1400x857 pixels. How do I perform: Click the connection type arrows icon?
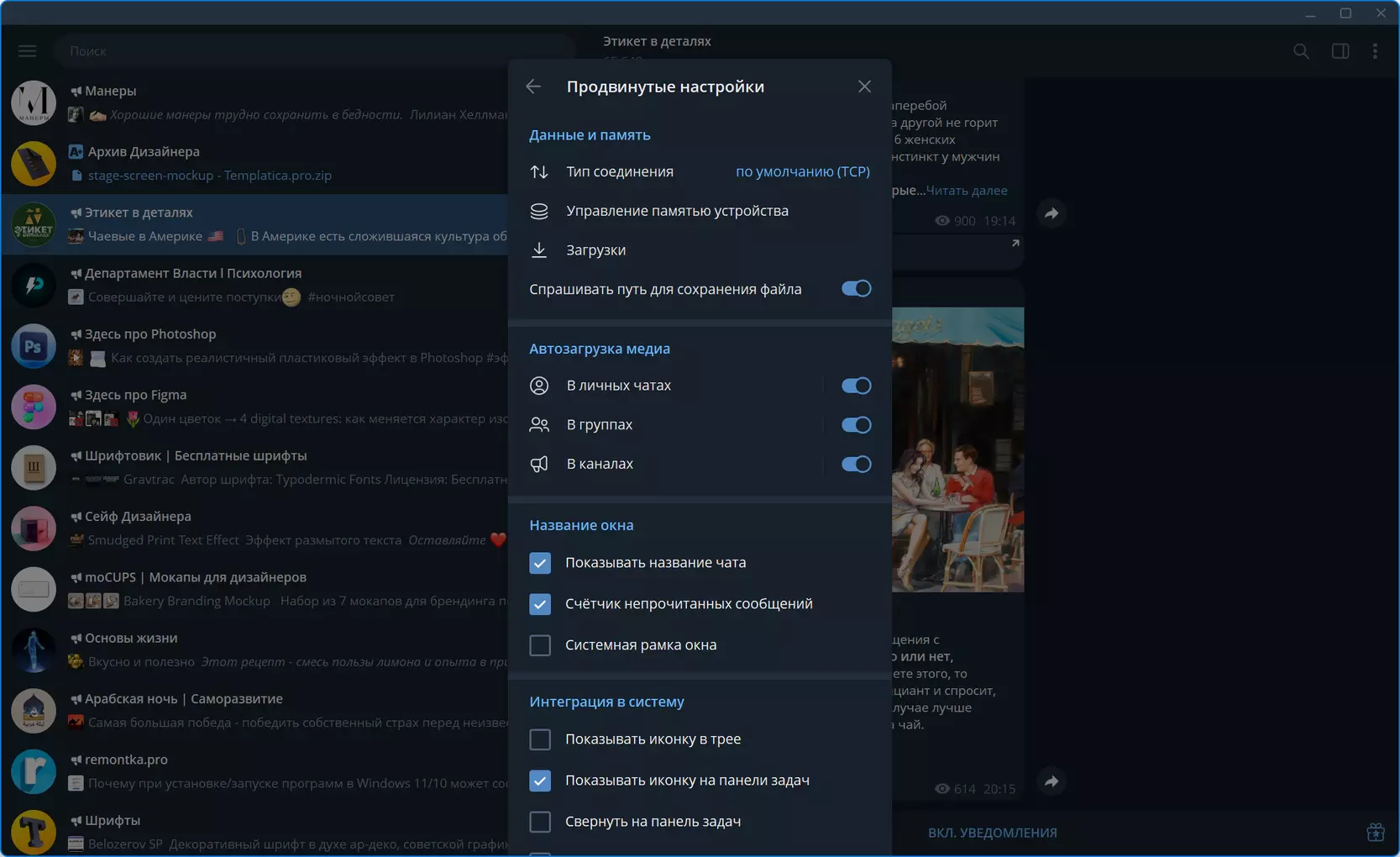[x=539, y=171]
